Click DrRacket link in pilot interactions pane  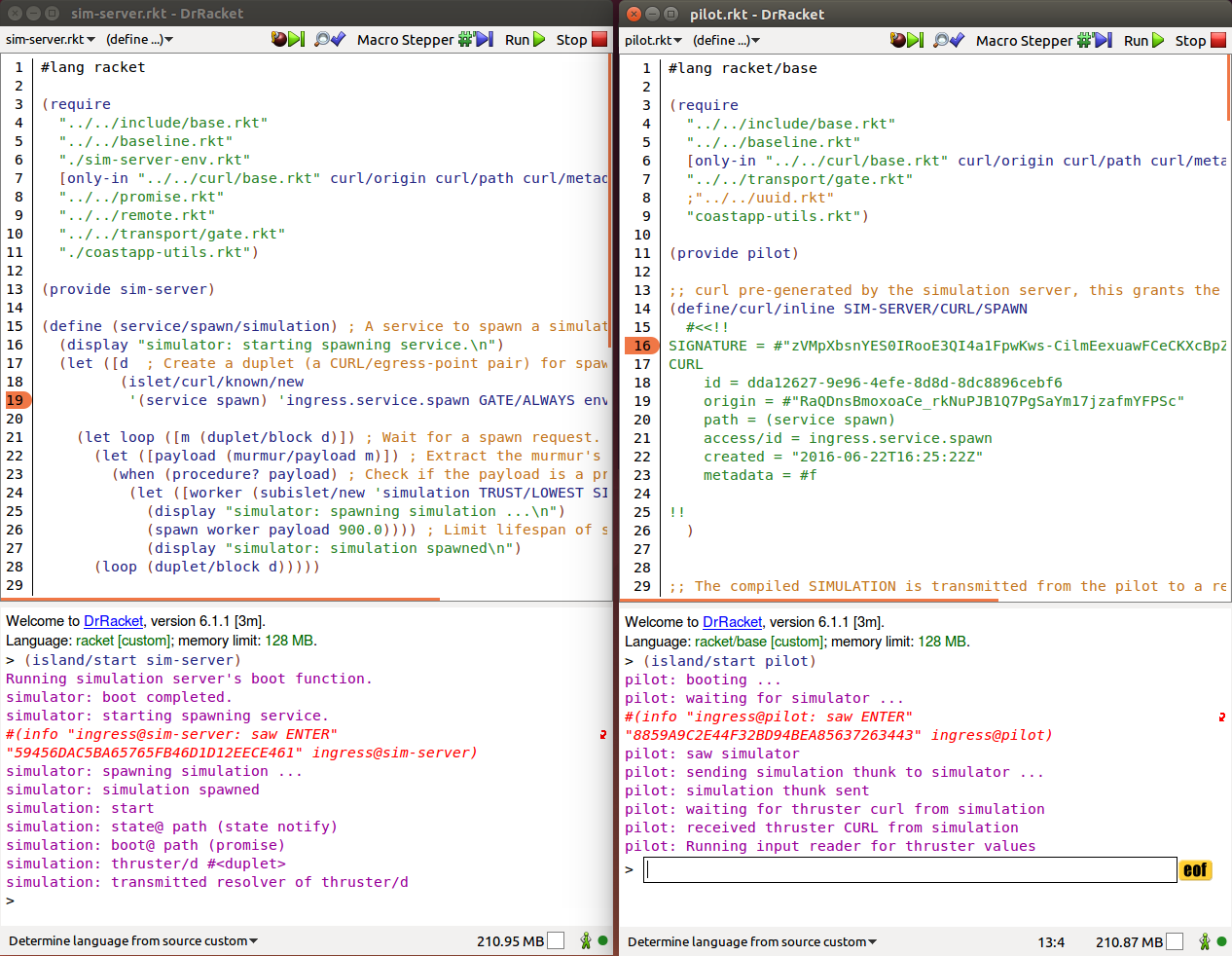click(x=732, y=622)
